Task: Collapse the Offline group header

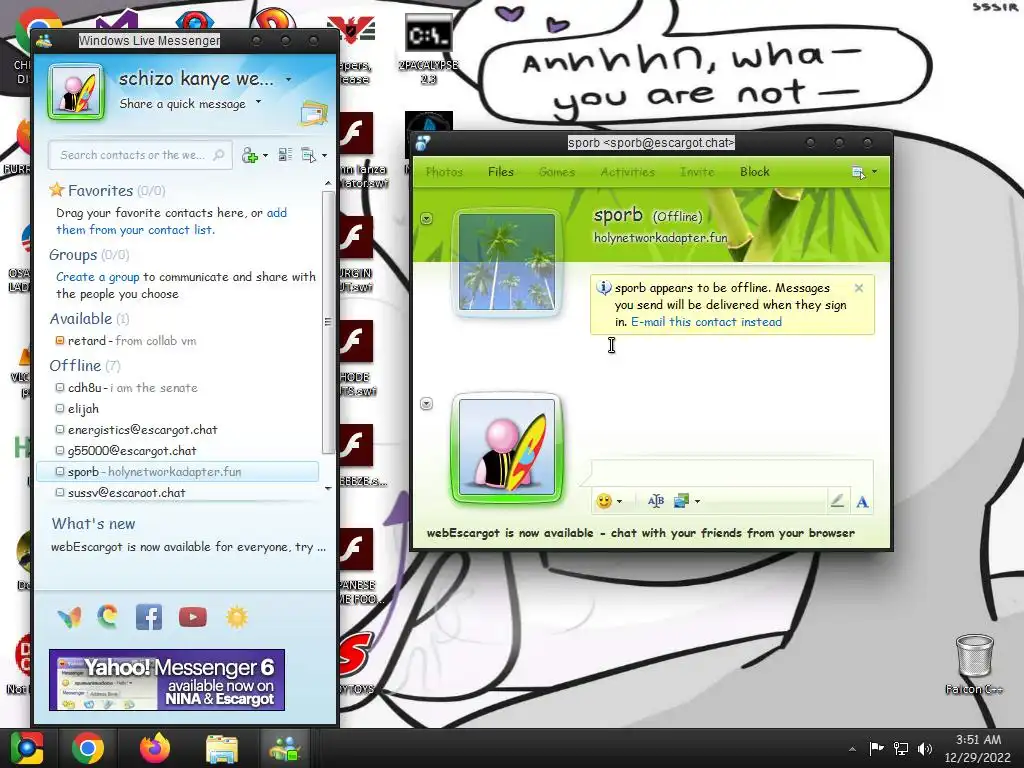Action: point(85,366)
